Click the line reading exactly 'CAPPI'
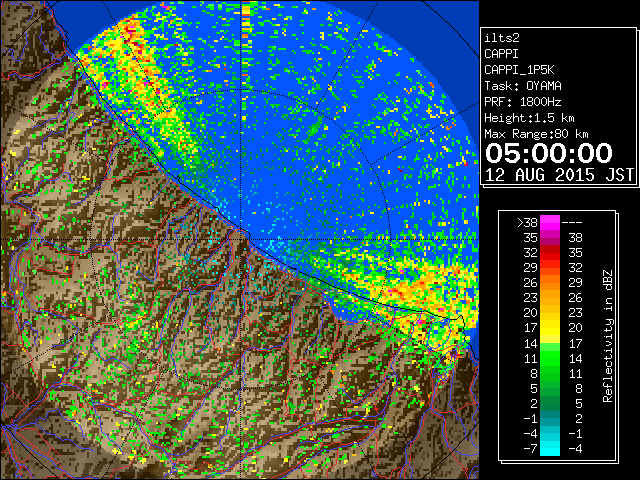640x480 pixels. point(501,54)
